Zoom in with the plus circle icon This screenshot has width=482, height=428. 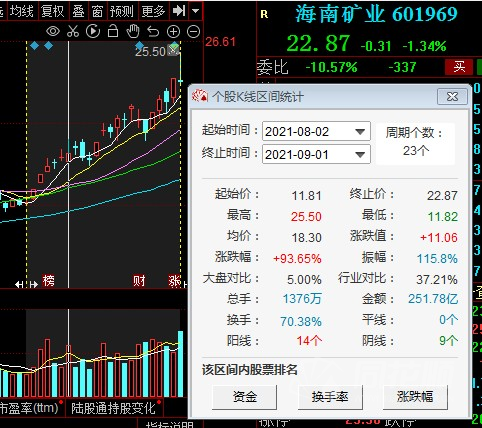(x=173, y=32)
